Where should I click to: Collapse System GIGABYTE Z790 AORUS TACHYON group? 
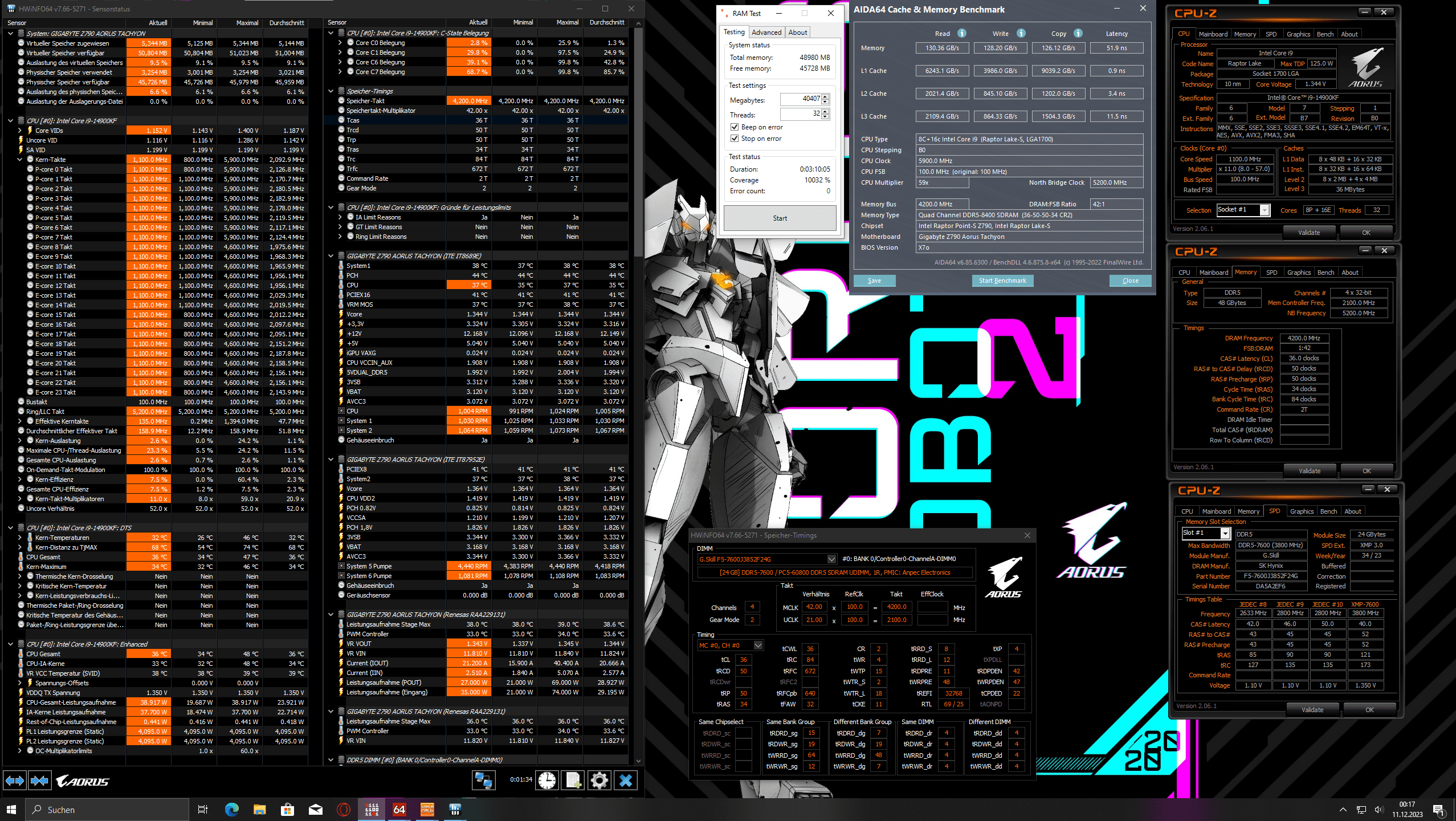10,34
